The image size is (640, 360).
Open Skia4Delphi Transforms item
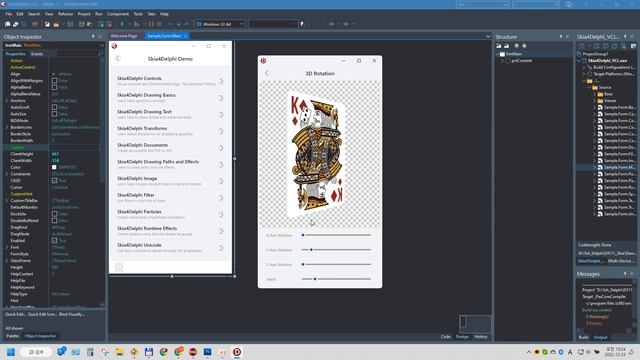click(x=170, y=131)
